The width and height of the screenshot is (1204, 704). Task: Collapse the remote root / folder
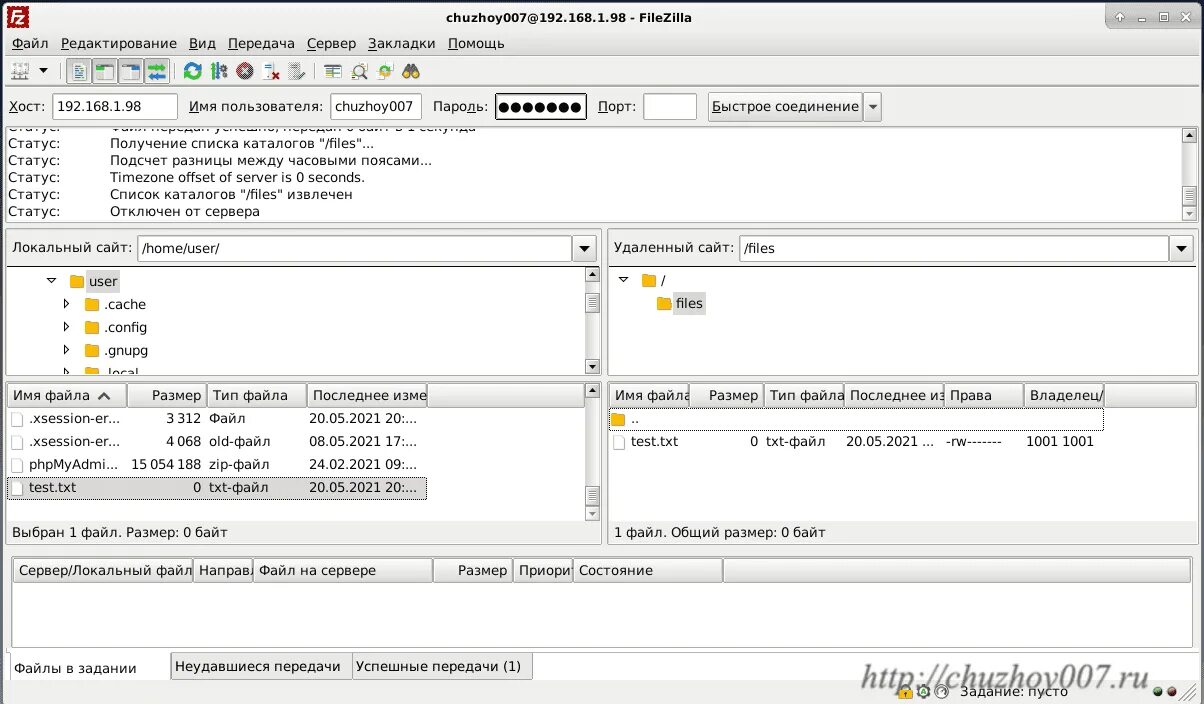point(624,280)
